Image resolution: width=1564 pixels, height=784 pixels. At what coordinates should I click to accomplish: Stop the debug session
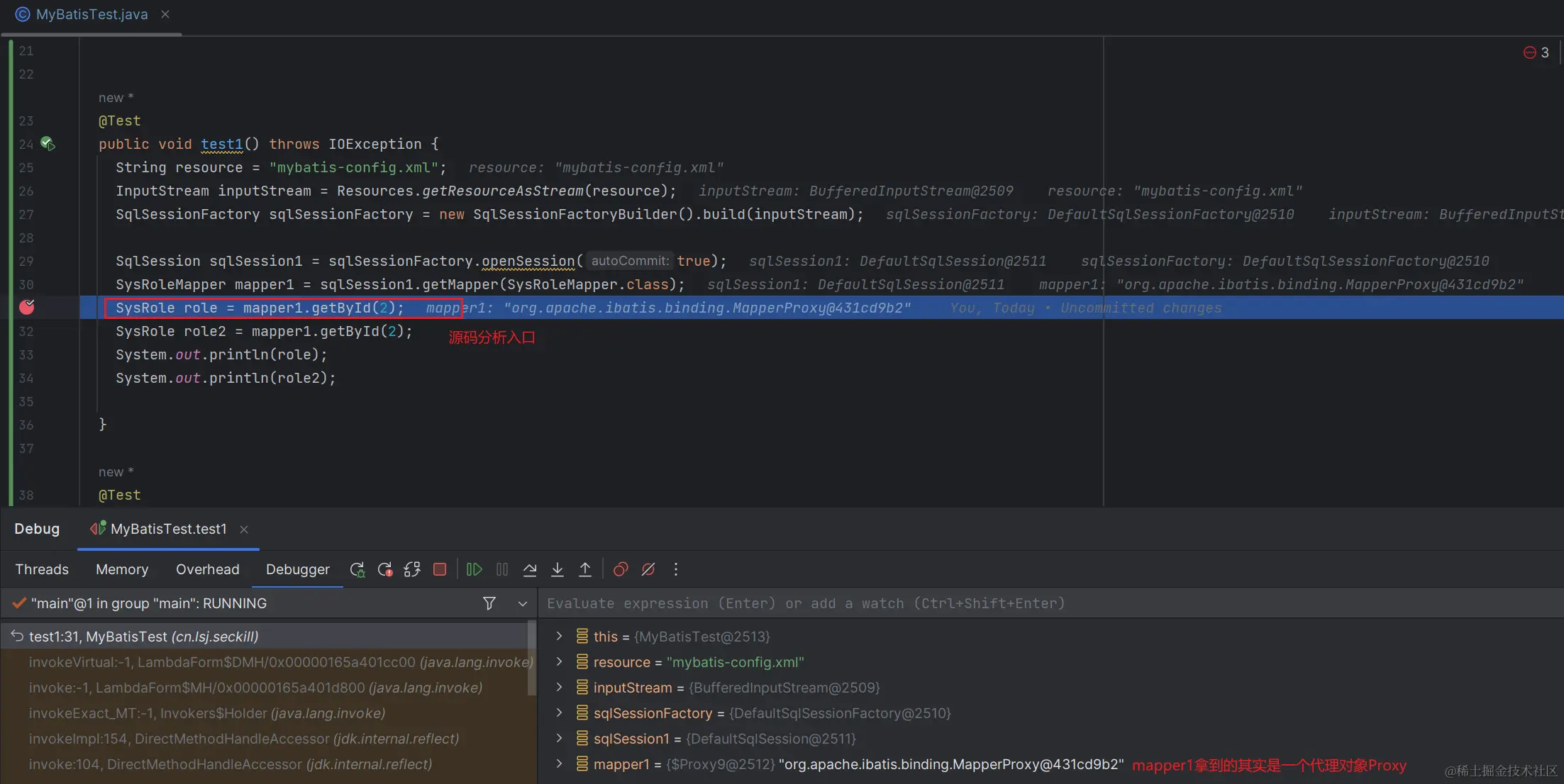click(440, 569)
